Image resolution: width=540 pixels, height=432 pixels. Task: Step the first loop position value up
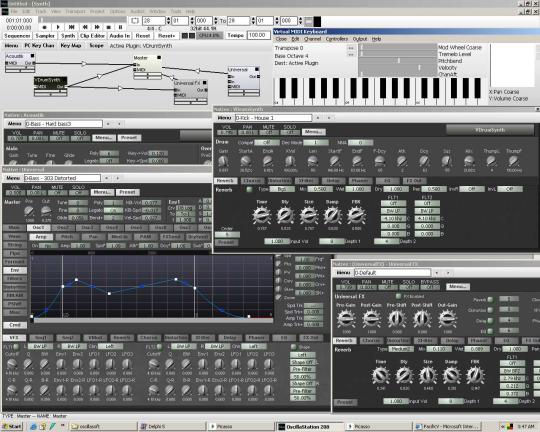click(168, 19)
